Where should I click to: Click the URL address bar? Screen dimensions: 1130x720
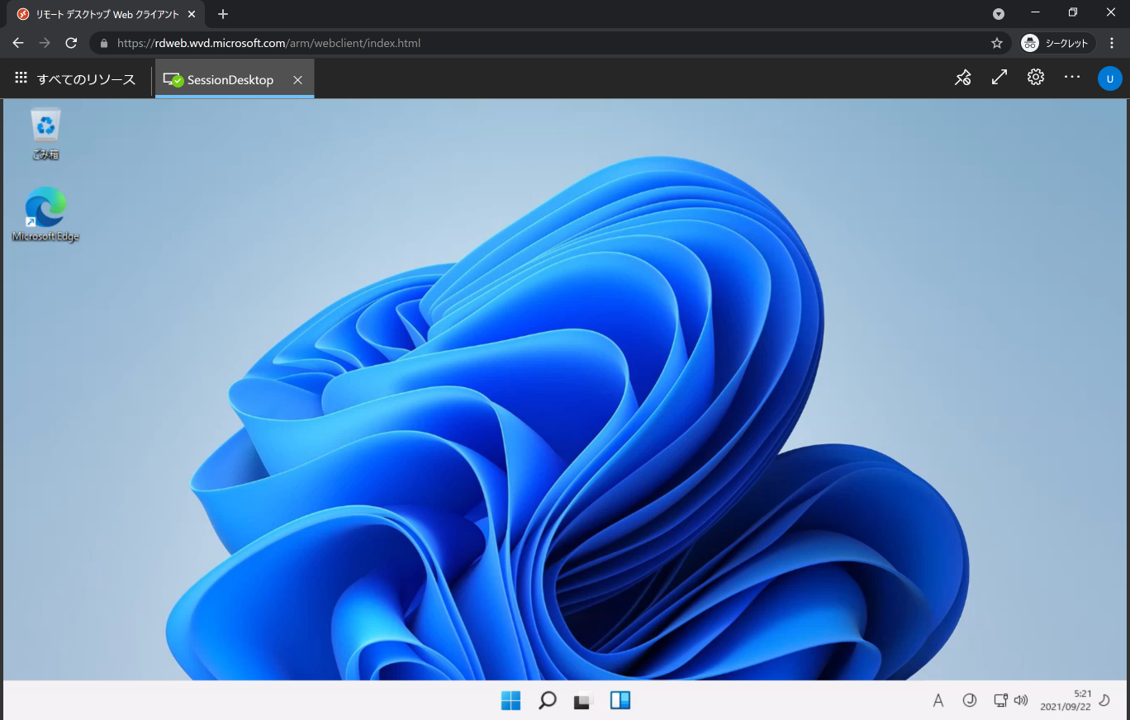click(x=540, y=43)
